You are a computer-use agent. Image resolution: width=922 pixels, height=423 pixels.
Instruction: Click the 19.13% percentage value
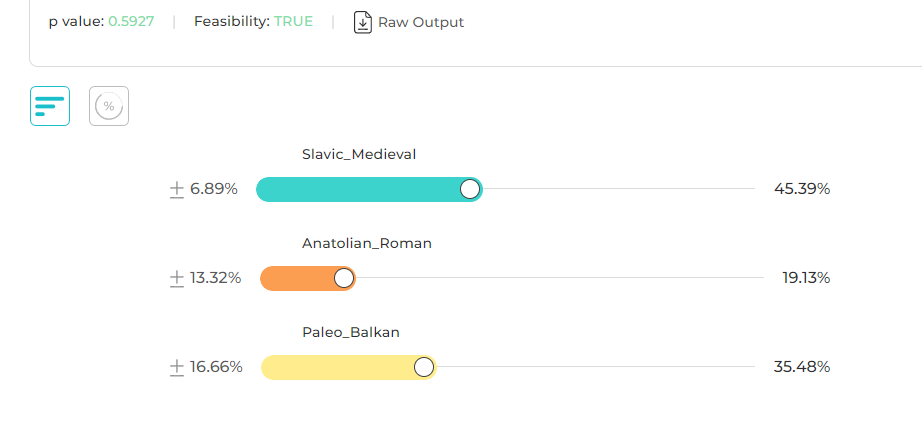(806, 278)
